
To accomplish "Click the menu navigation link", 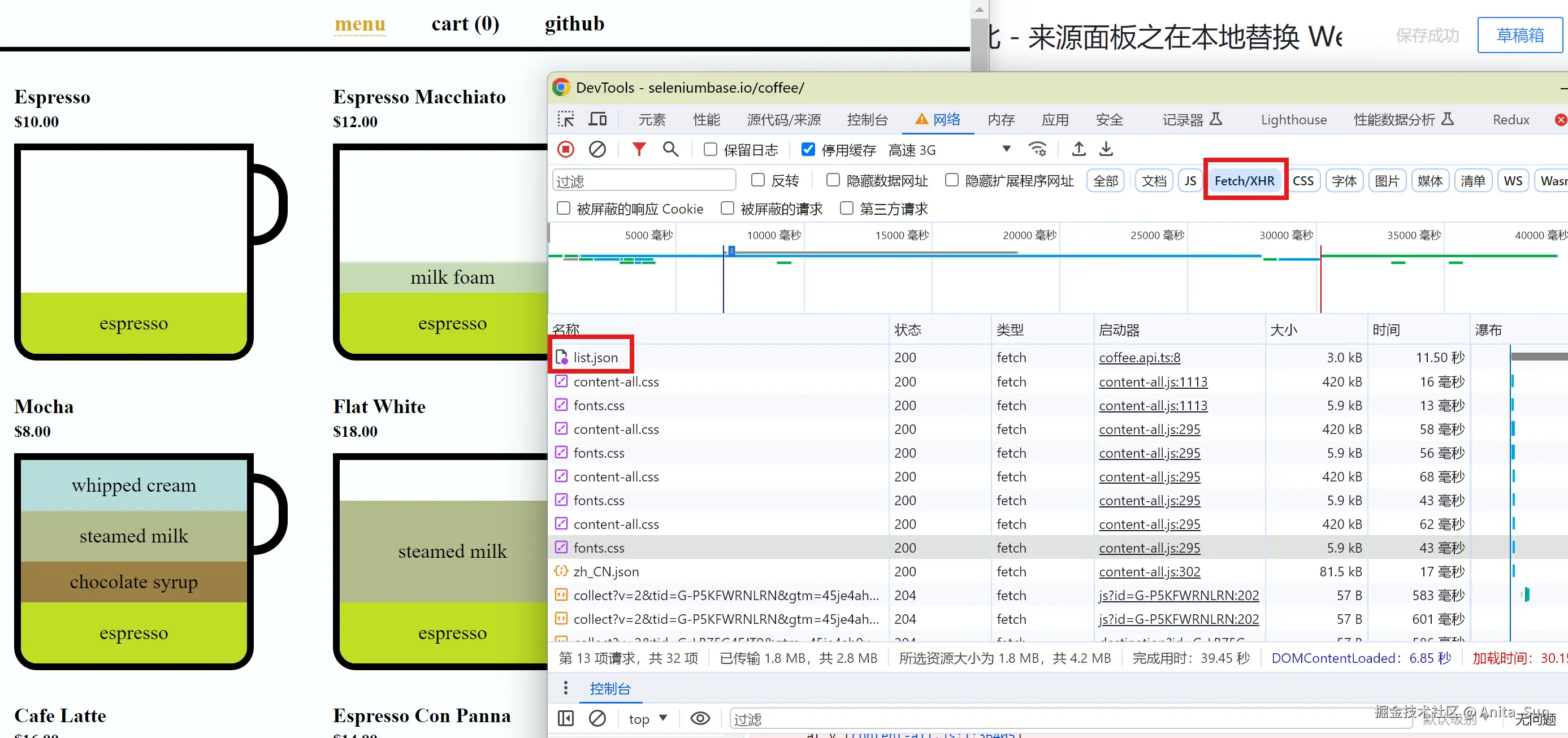I will pos(359,24).
